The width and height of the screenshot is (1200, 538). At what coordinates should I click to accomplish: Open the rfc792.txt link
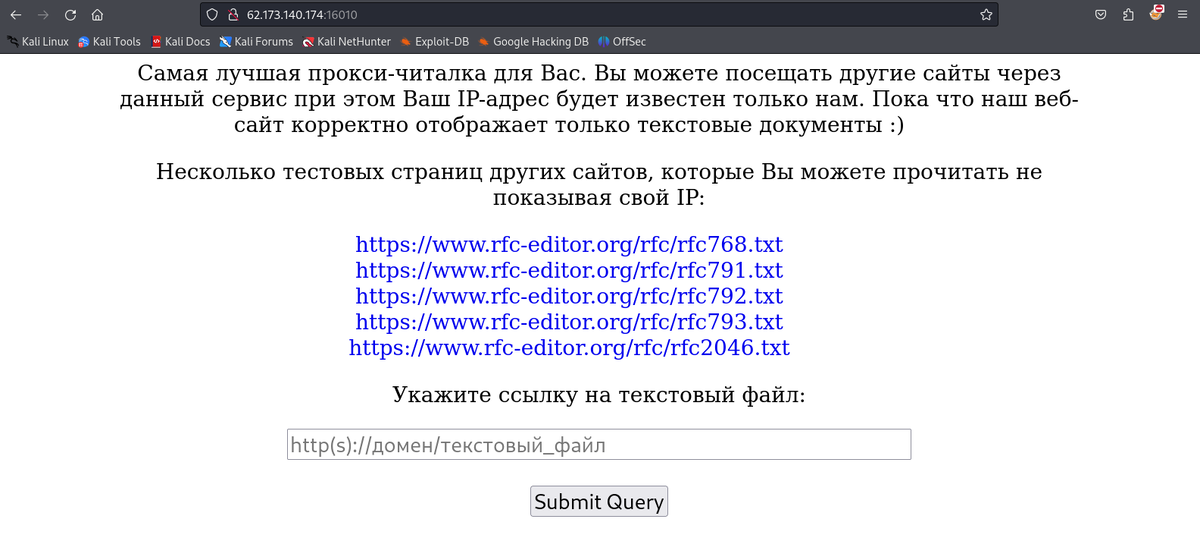569,296
